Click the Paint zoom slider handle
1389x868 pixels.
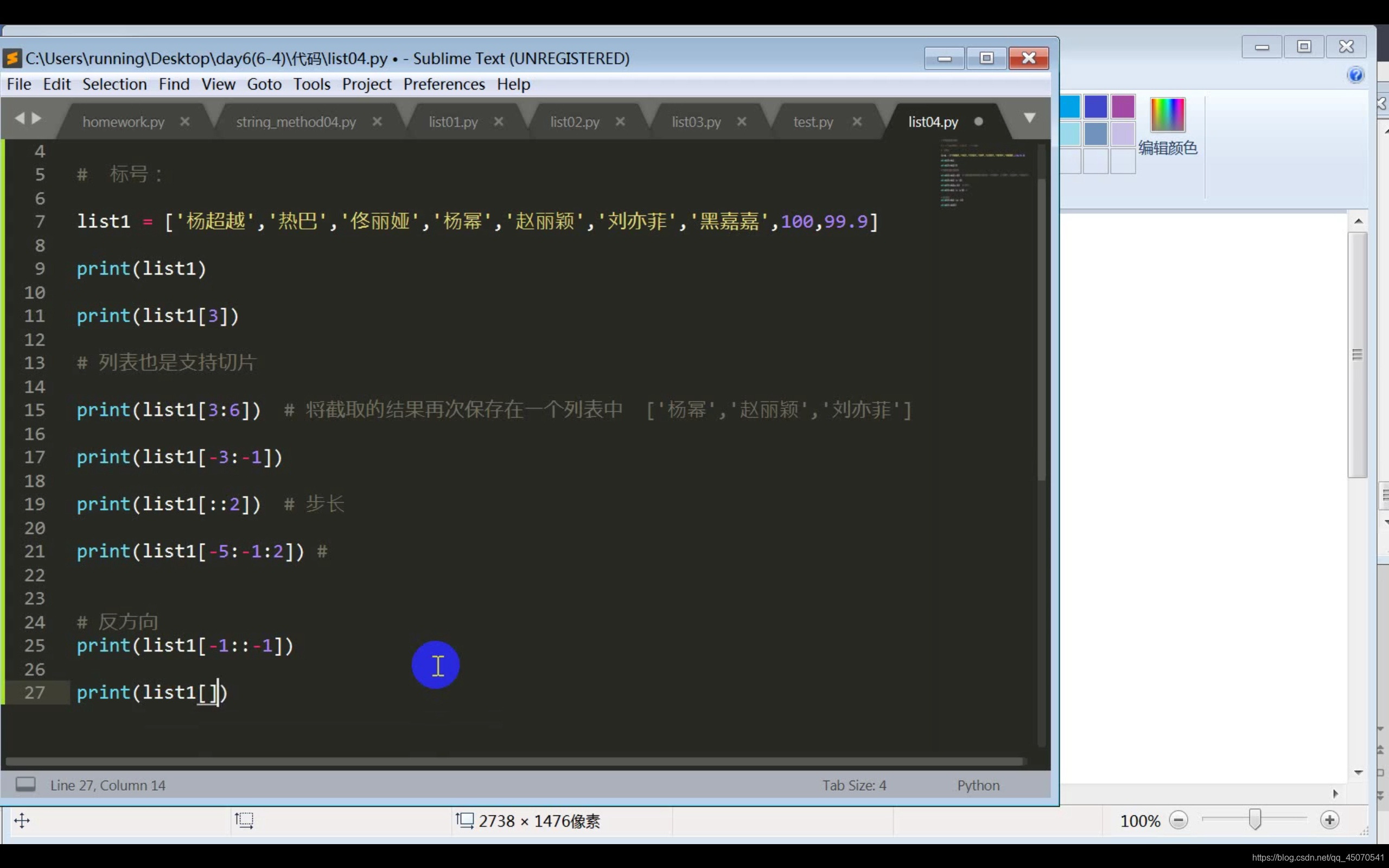click(x=1254, y=820)
